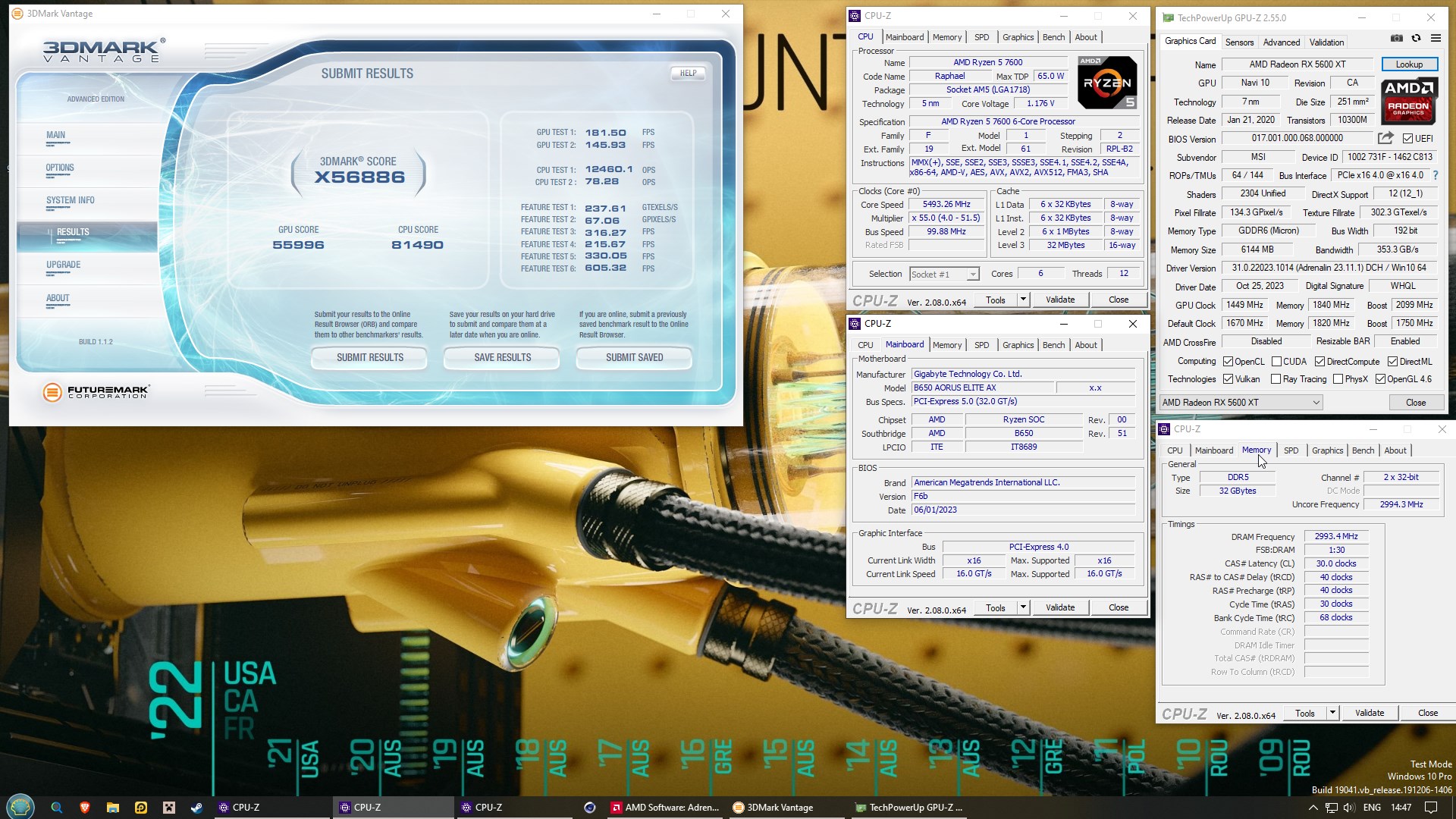
Task: Click the ENG language indicator in the tray
Action: tap(1371, 808)
